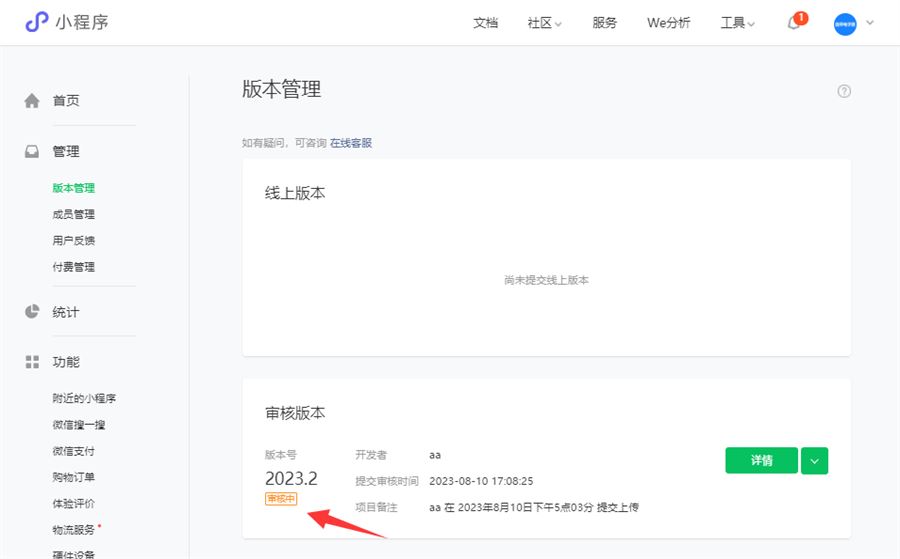Click the user account avatar
Viewport: 900px width, 559px height.
[x=845, y=23]
